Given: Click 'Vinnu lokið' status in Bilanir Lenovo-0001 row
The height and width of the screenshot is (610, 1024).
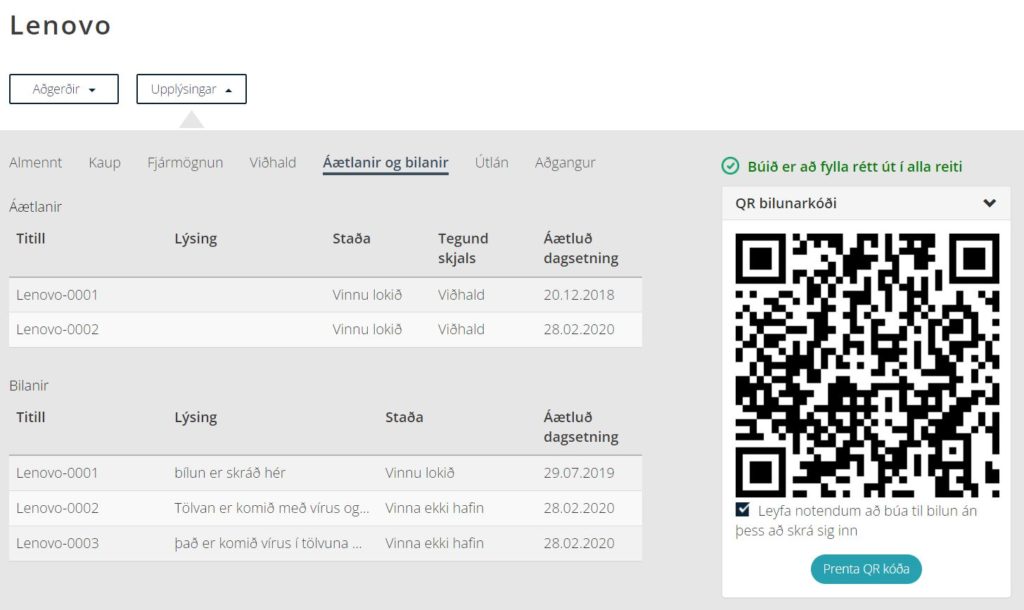Looking at the screenshot, I should pos(420,473).
